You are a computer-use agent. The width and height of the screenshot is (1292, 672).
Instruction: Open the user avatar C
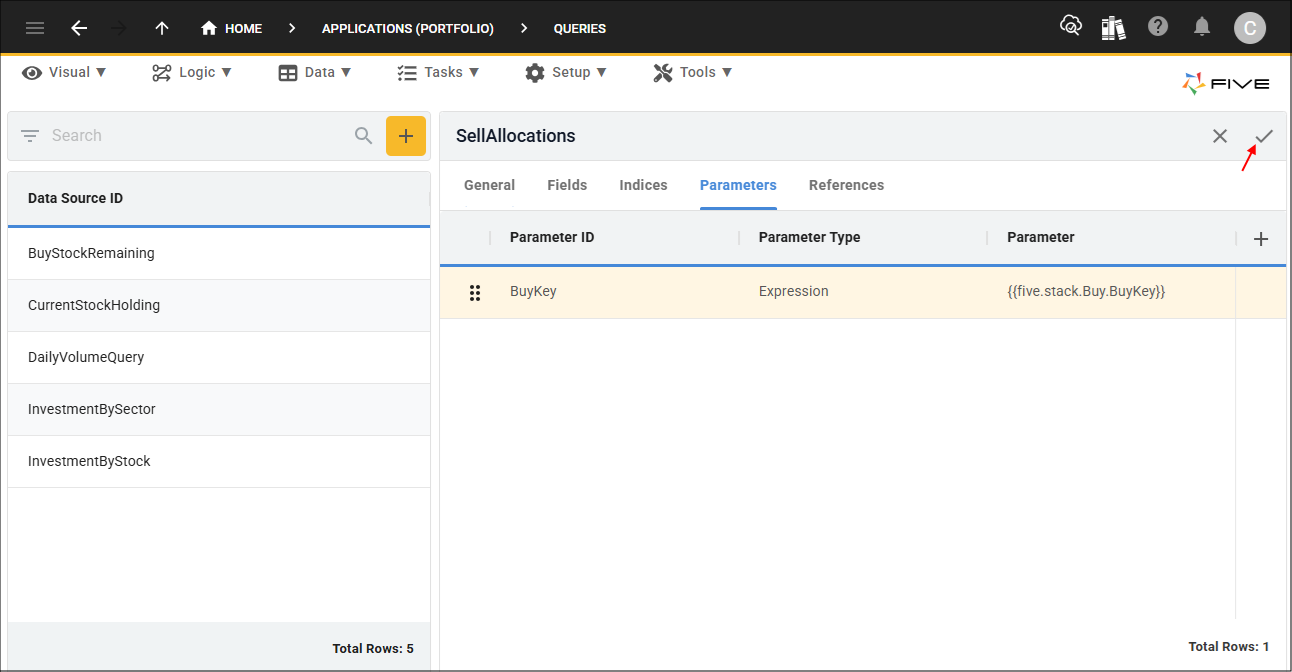point(1250,28)
